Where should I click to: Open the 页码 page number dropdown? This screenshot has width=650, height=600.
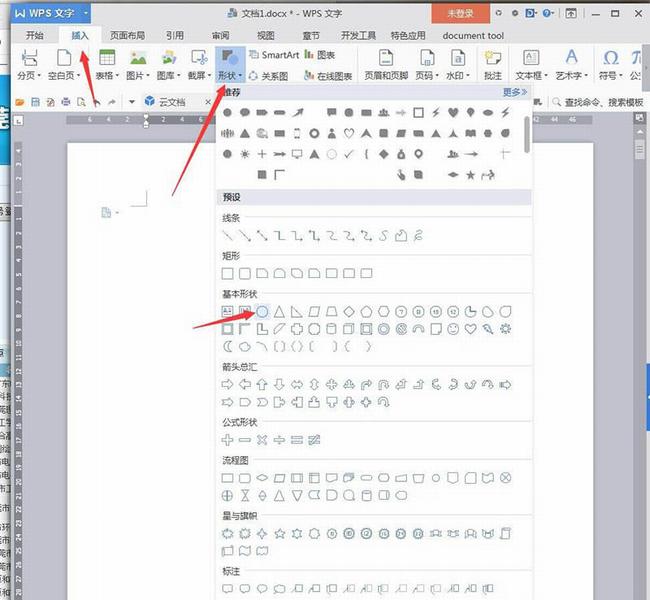pos(427,65)
